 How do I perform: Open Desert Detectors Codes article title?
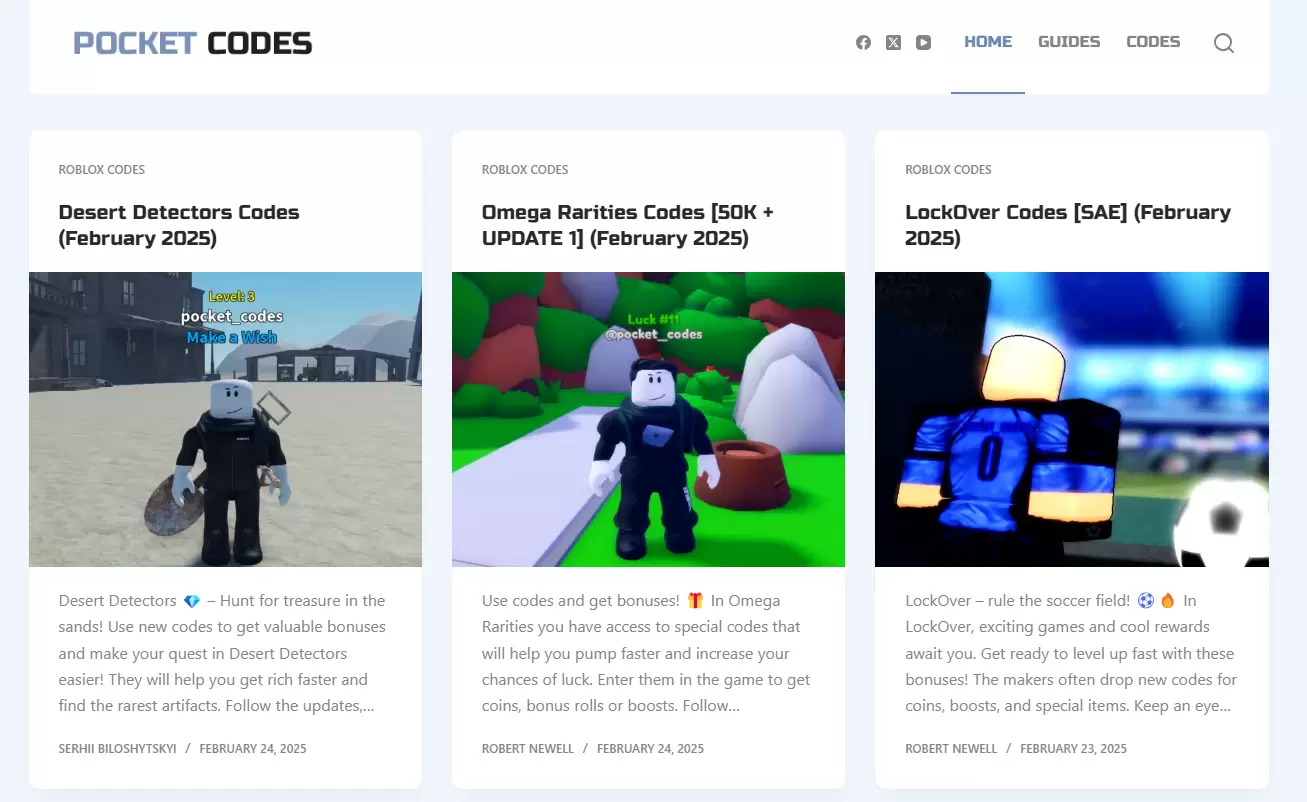179,225
